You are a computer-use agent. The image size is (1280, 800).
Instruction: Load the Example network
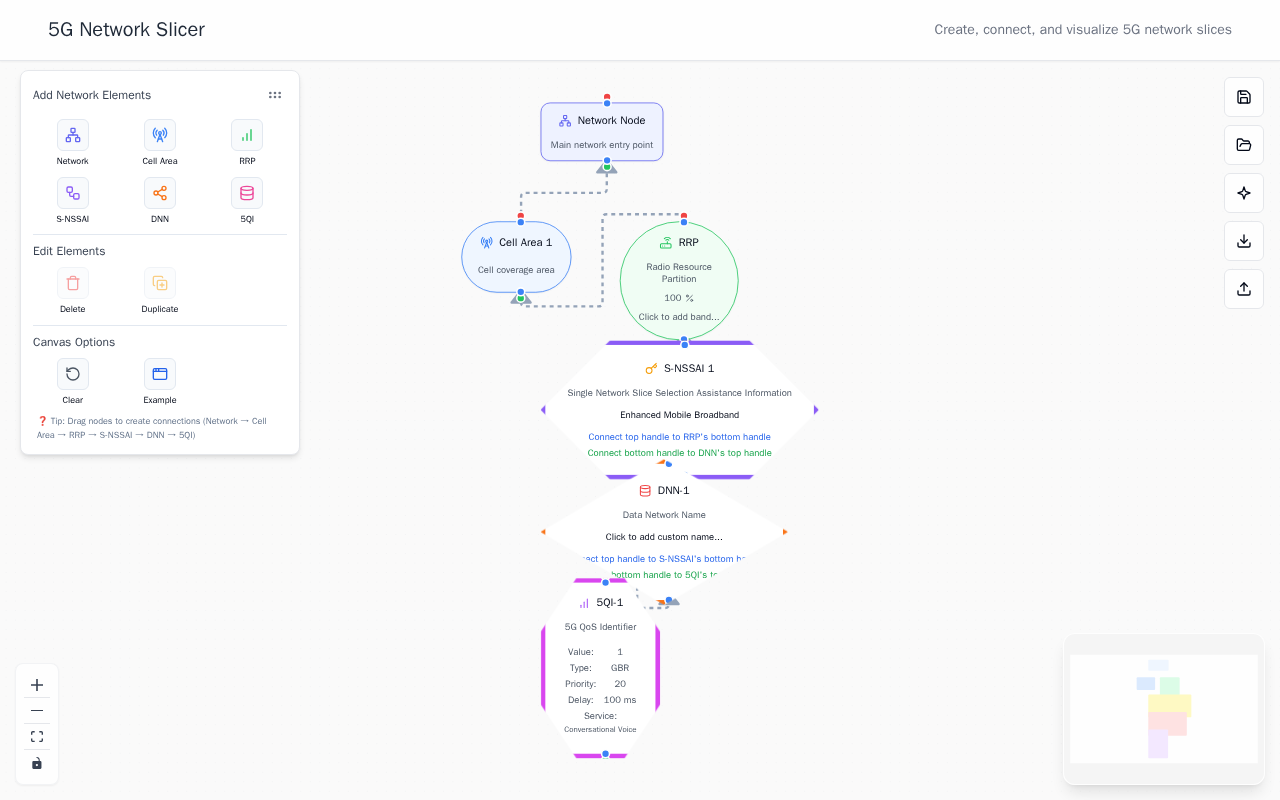(160, 375)
